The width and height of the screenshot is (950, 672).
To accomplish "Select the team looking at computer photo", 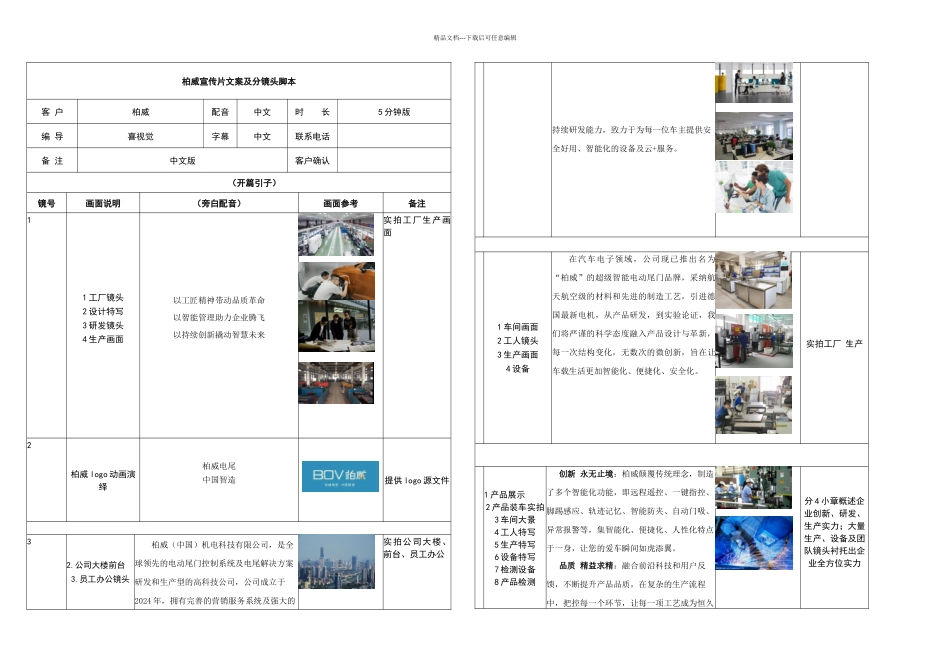I will click(754, 187).
